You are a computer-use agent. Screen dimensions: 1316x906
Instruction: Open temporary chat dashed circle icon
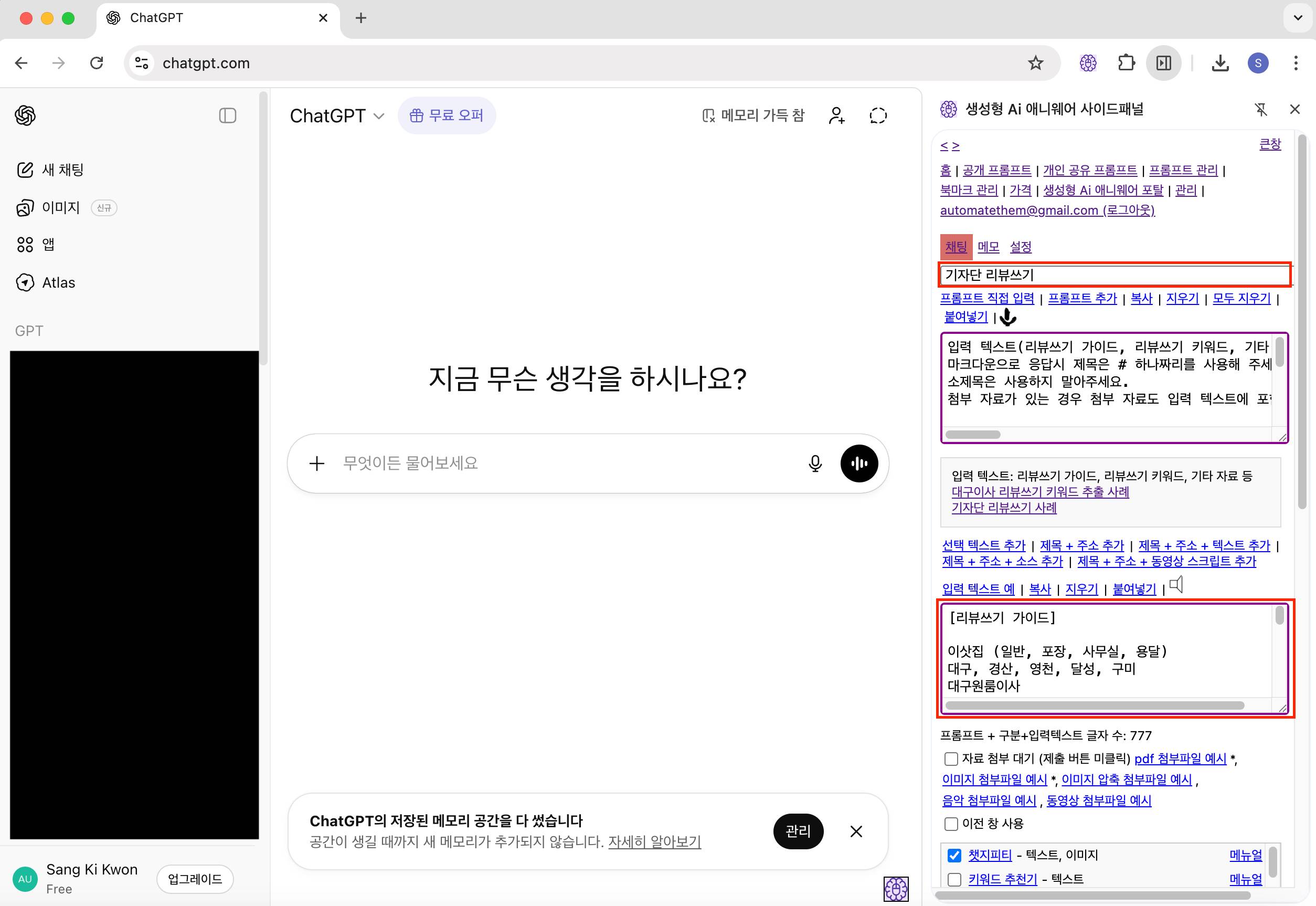[878, 116]
